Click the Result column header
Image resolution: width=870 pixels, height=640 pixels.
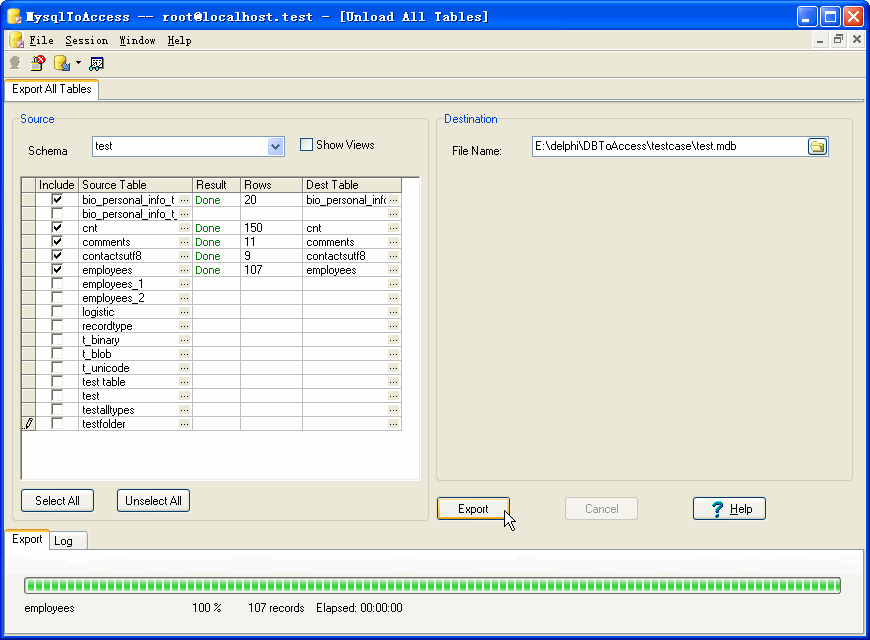216,185
